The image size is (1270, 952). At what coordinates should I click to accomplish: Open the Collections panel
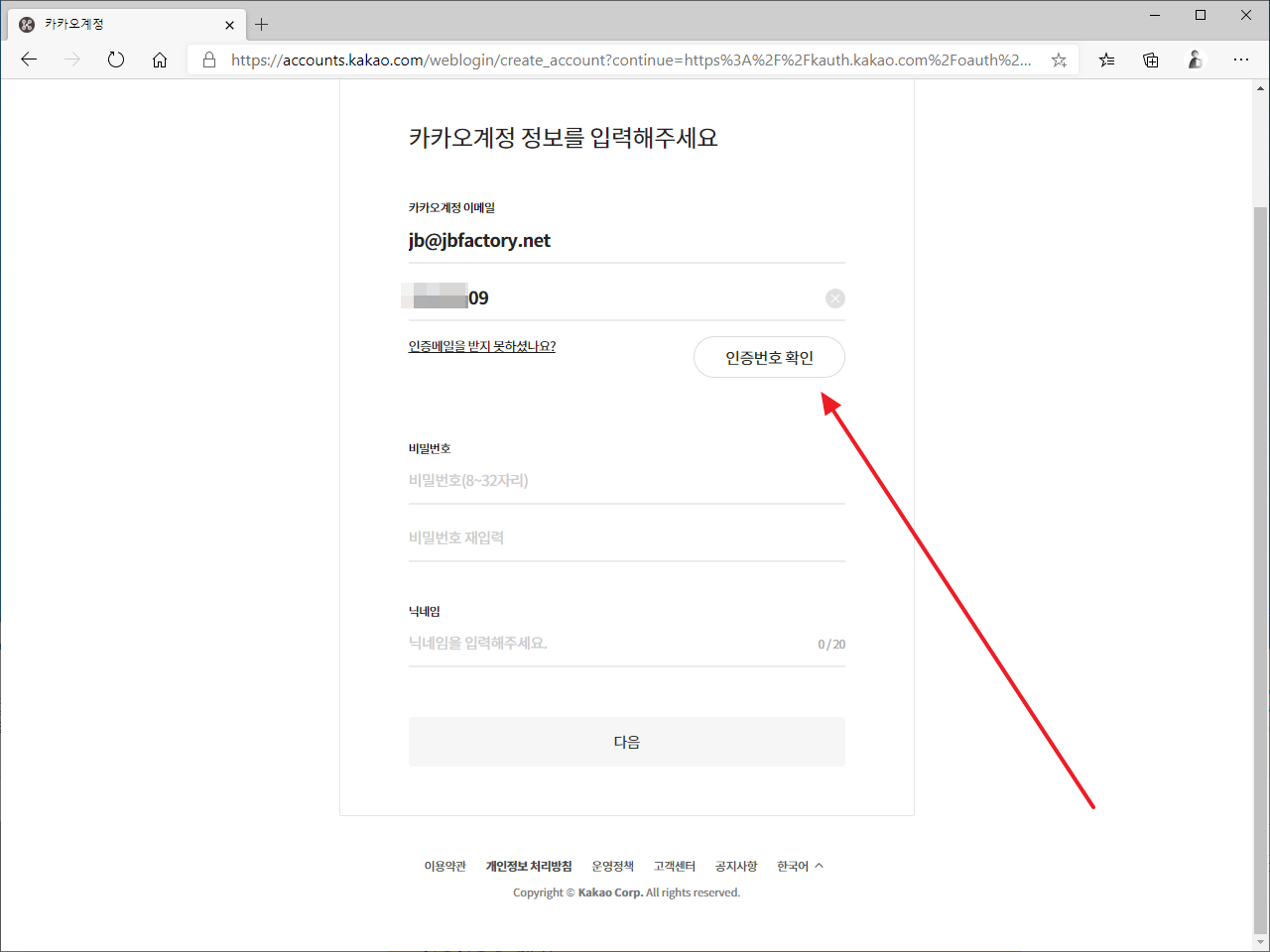[1151, 59]
